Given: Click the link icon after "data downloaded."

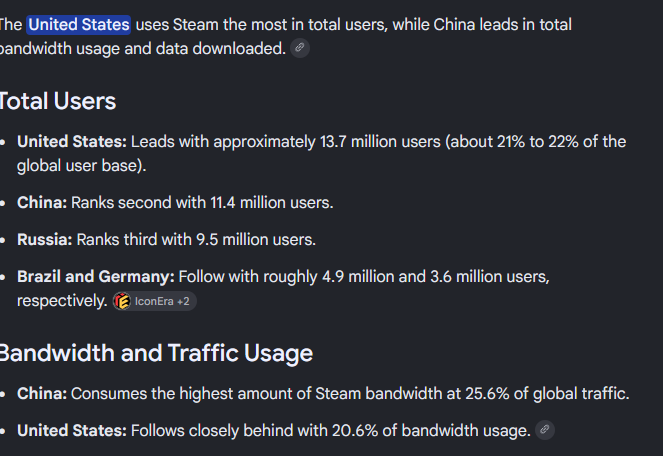Looking at the screenshot, I should (300, 48).
